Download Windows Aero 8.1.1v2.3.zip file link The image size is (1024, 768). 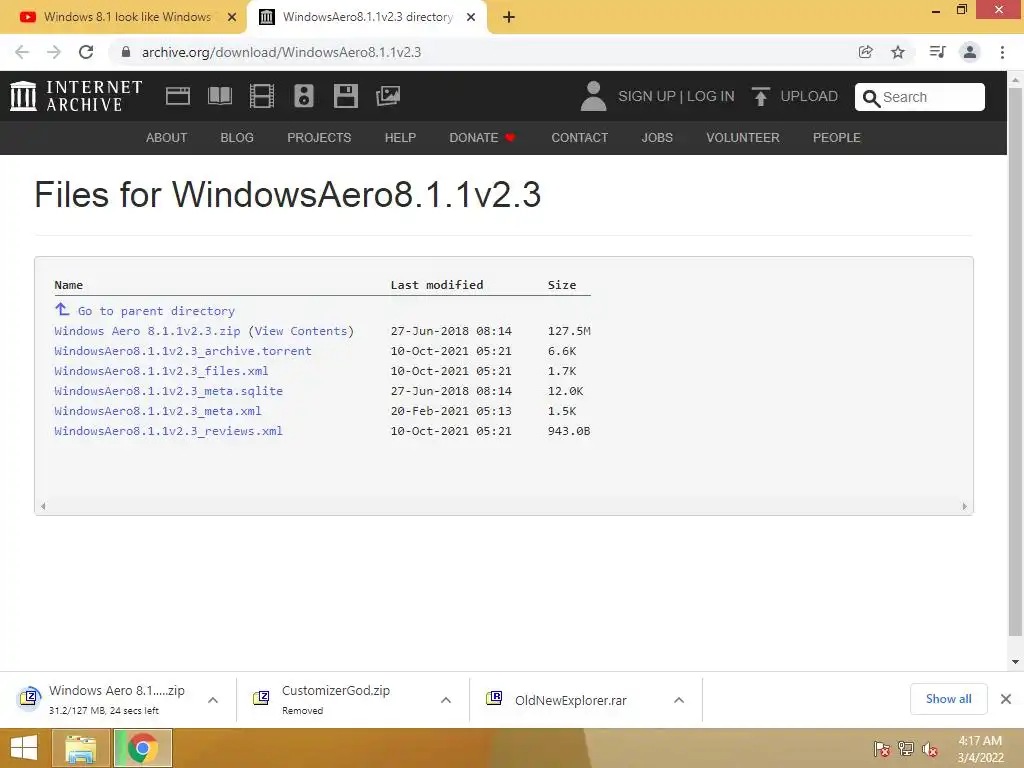(147, 331)
